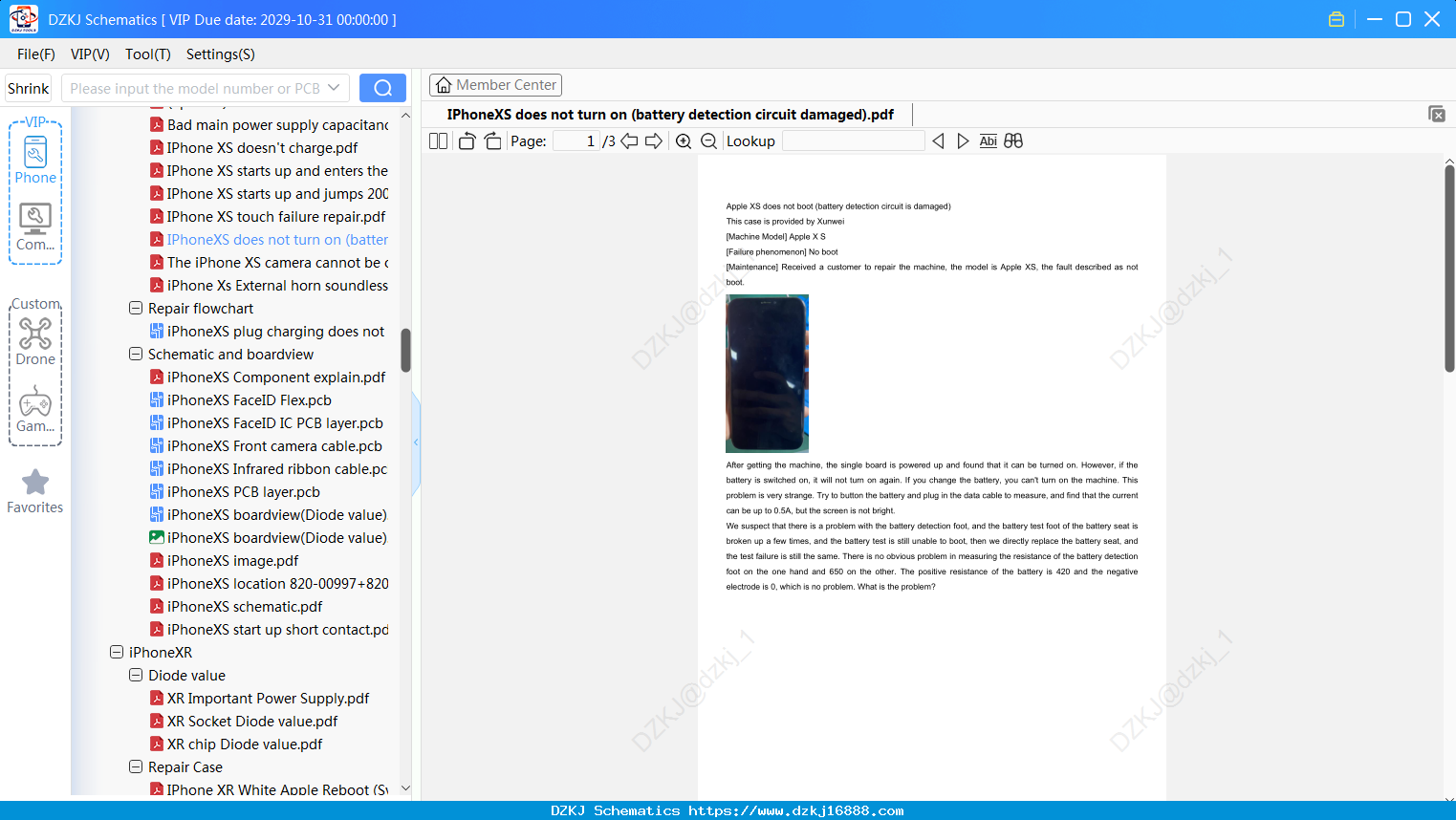This screenshot has width=1456, height=820.
Task: Collapse the Repair flowchart tree node
Action: click(136, 309)
